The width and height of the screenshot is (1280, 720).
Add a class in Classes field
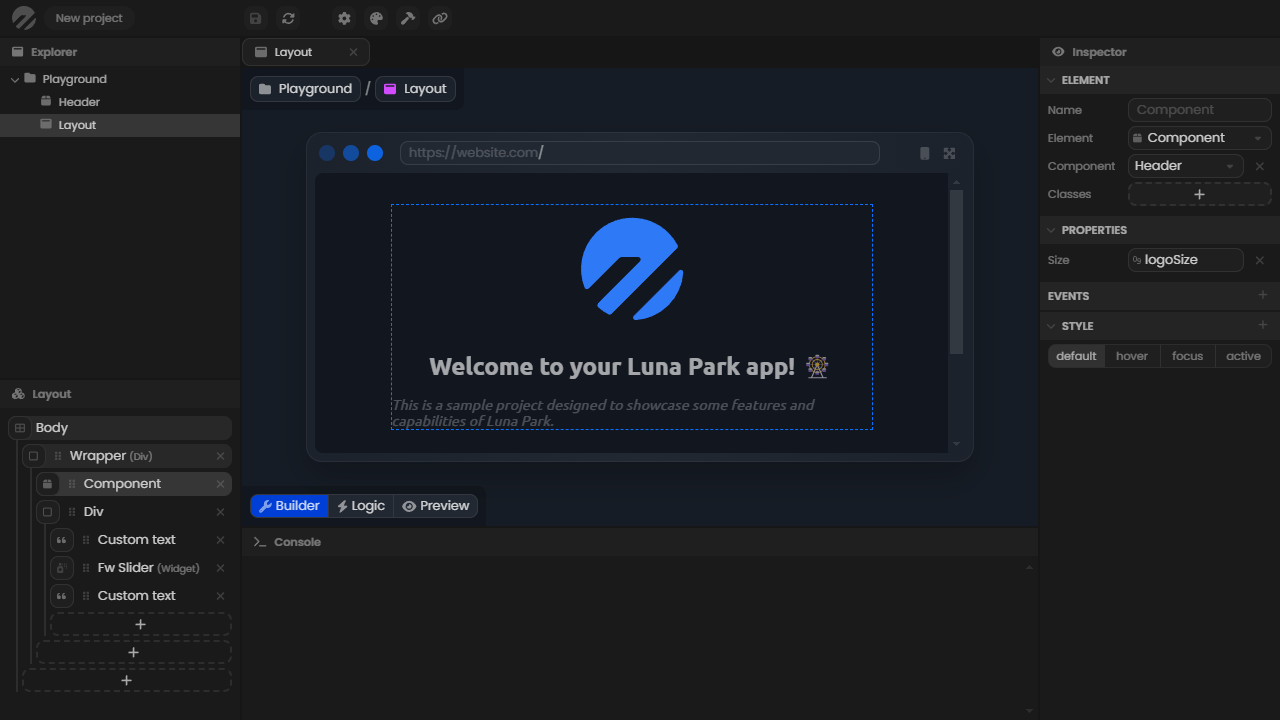coord(1199,194)
